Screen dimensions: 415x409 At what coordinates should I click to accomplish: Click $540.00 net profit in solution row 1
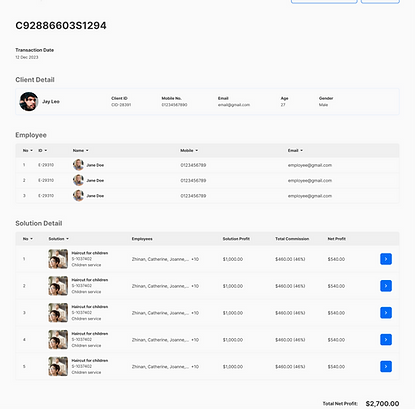[336, 259]
